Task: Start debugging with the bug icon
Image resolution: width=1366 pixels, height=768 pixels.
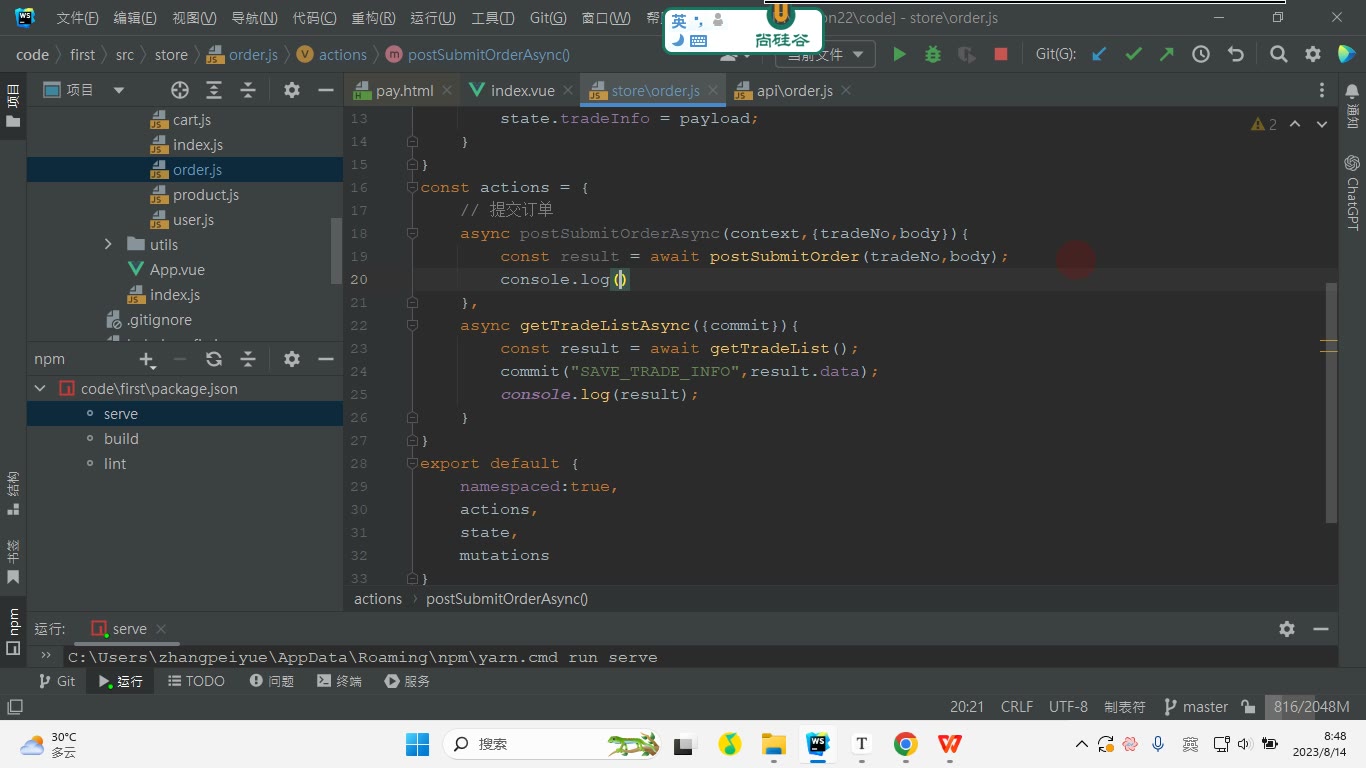Action: pyautogui.click(x=933, y=54)
